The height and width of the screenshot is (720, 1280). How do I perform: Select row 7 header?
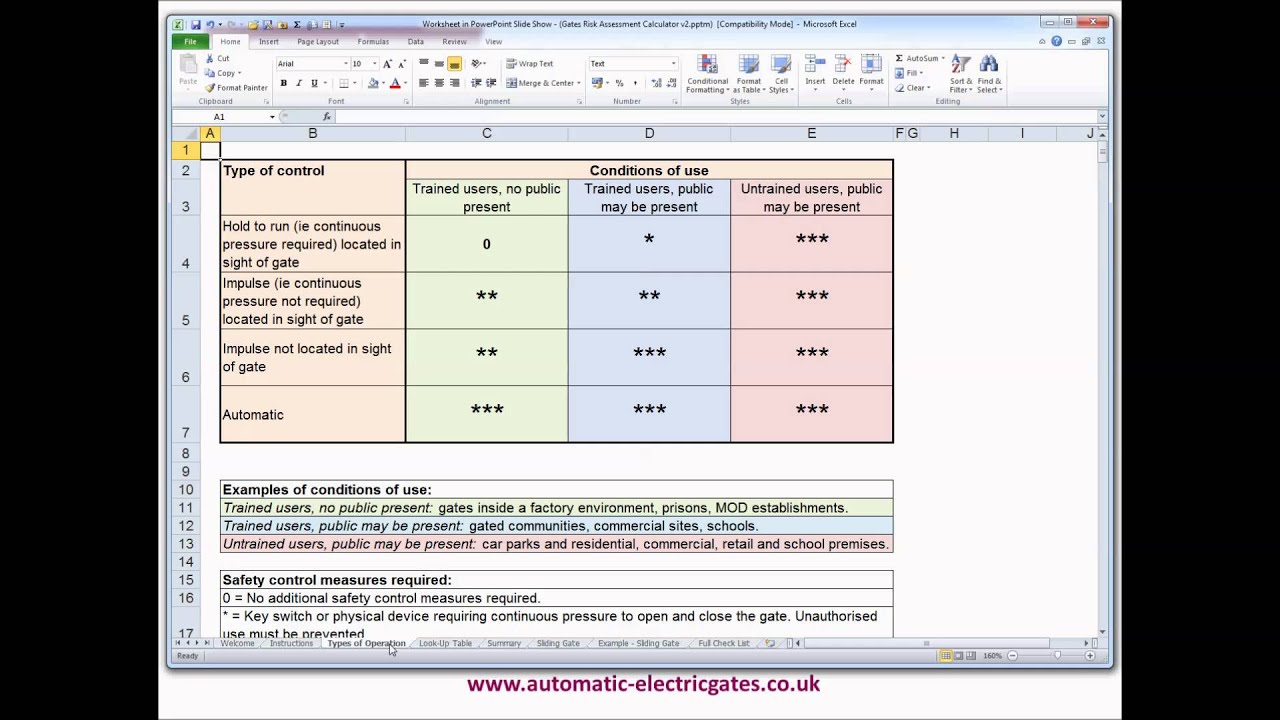point(185,415)
